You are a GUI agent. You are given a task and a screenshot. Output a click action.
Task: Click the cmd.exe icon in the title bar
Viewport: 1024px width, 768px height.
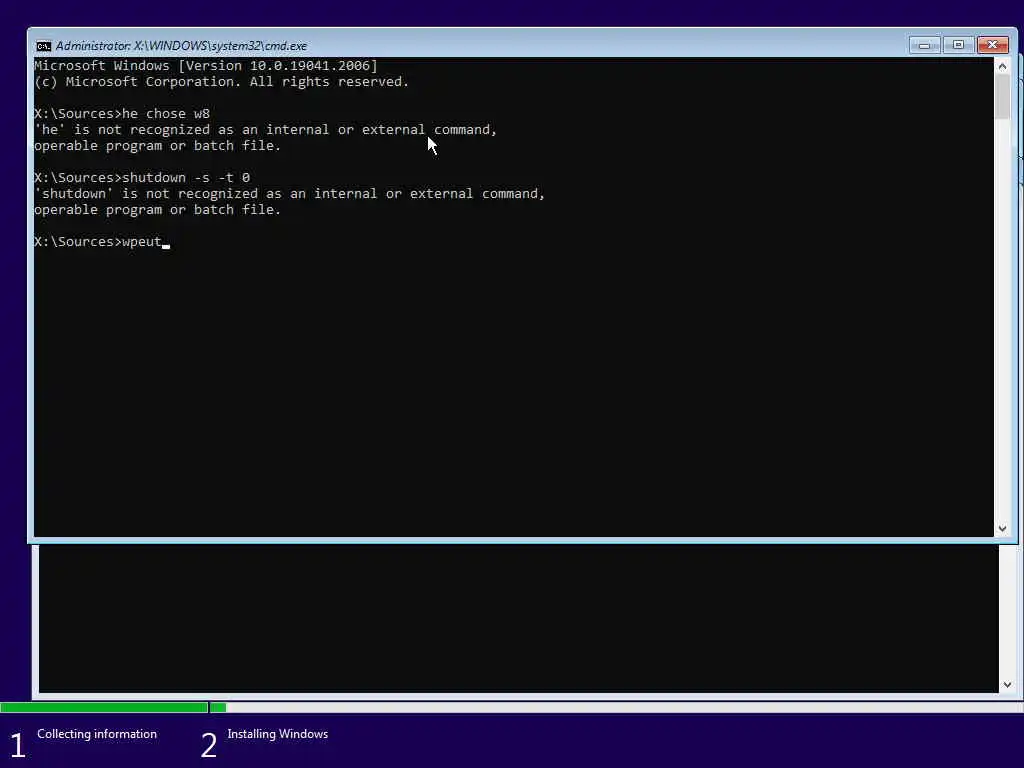(44, 46)
